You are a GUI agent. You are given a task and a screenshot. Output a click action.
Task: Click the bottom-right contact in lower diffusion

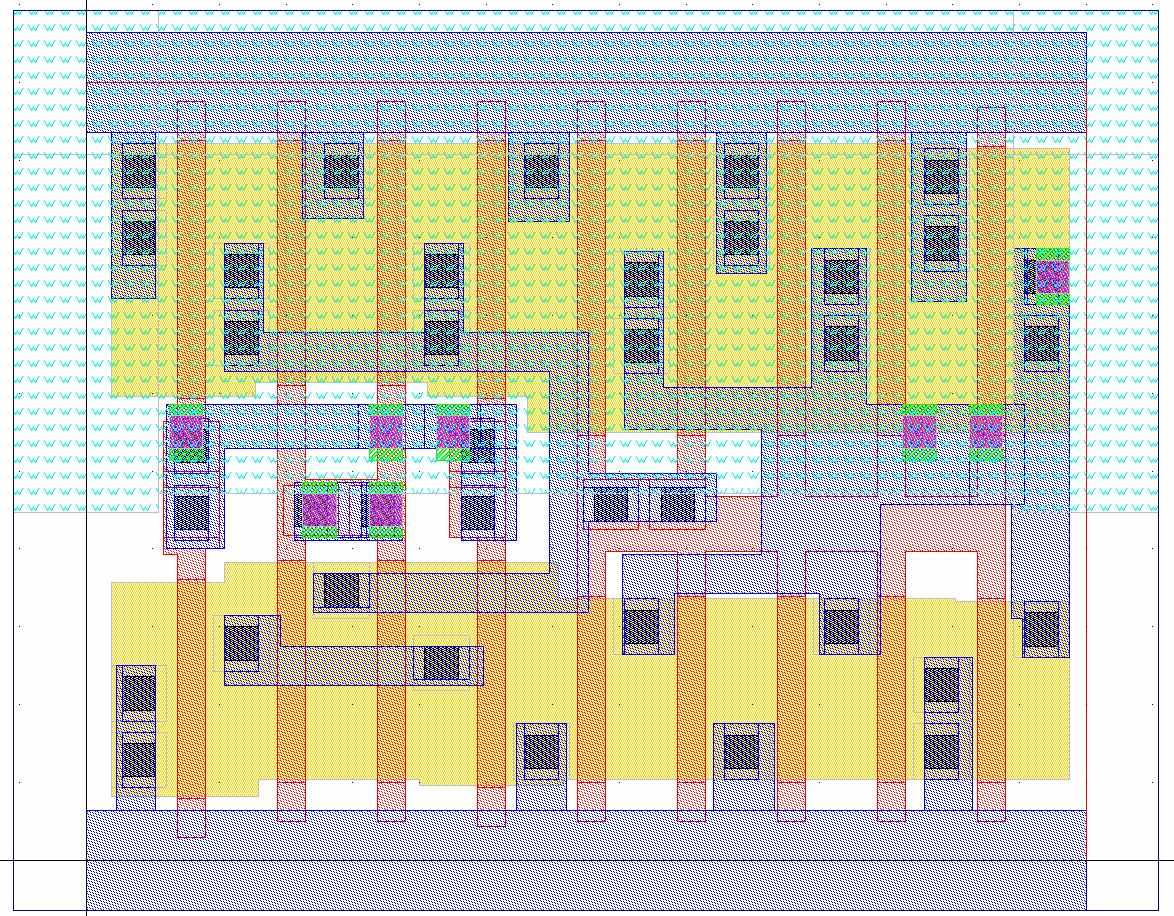(941, 751)
